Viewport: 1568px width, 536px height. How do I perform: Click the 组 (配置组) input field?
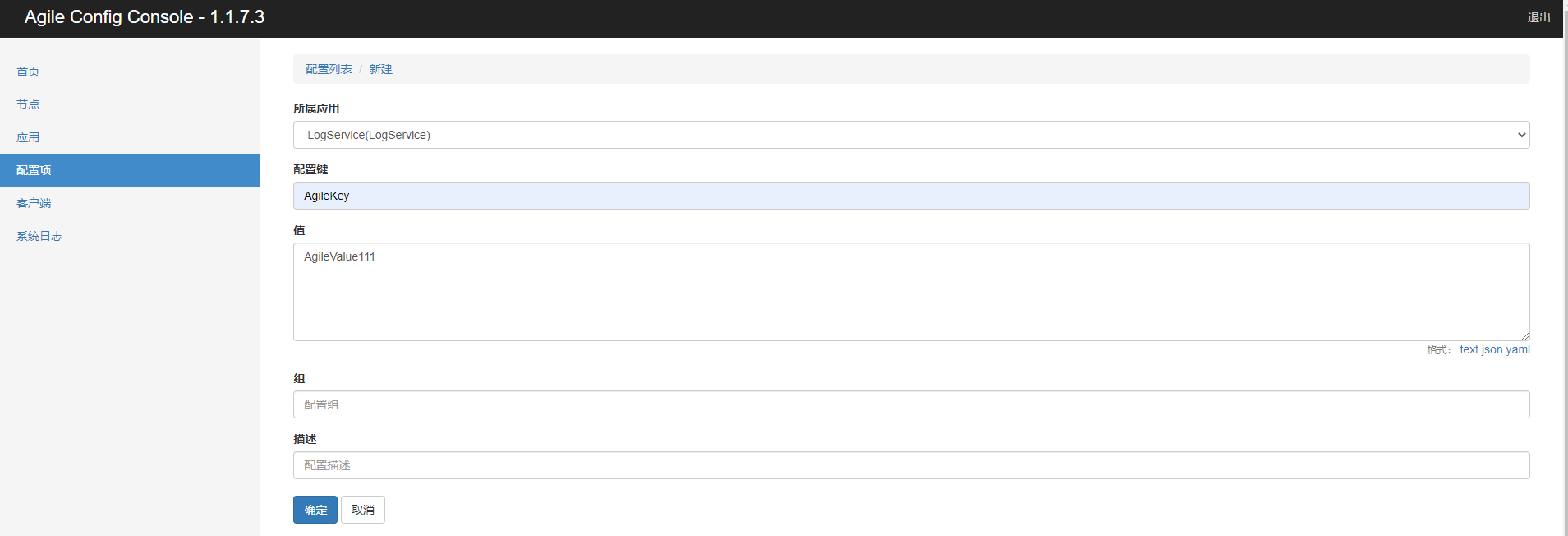click(910, 404)
